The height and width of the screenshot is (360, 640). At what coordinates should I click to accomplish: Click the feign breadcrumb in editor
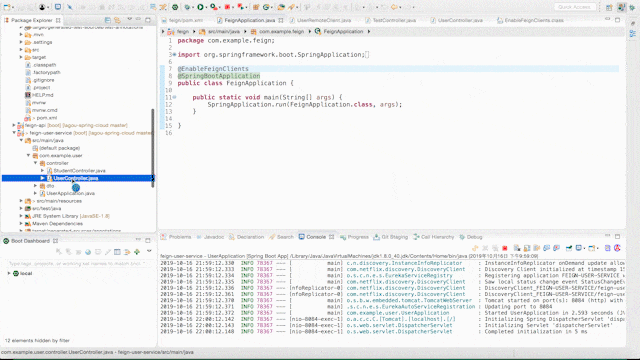pos(182,31)
